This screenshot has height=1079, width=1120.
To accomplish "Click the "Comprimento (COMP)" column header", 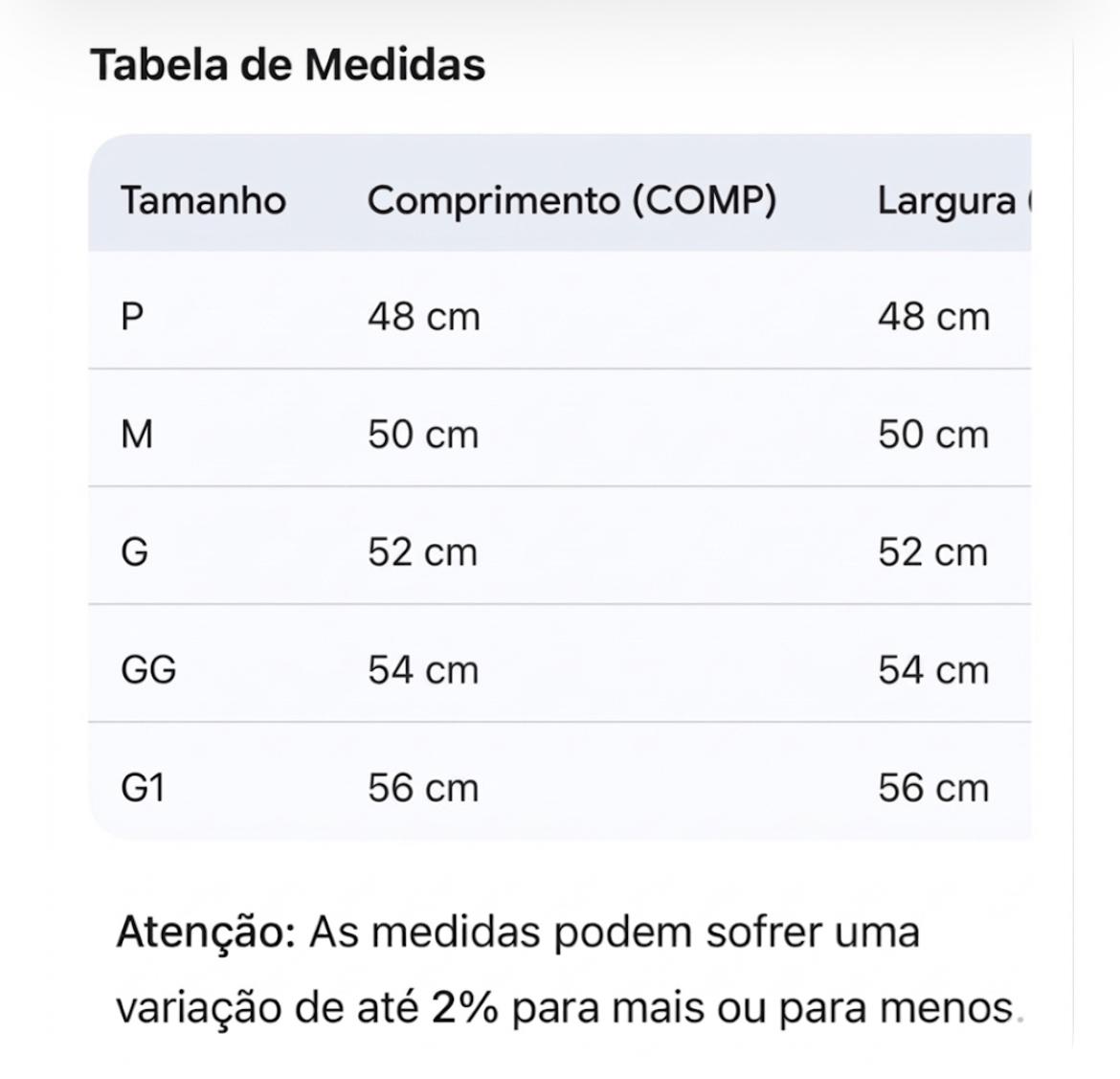I will click(x=571, y=201).
